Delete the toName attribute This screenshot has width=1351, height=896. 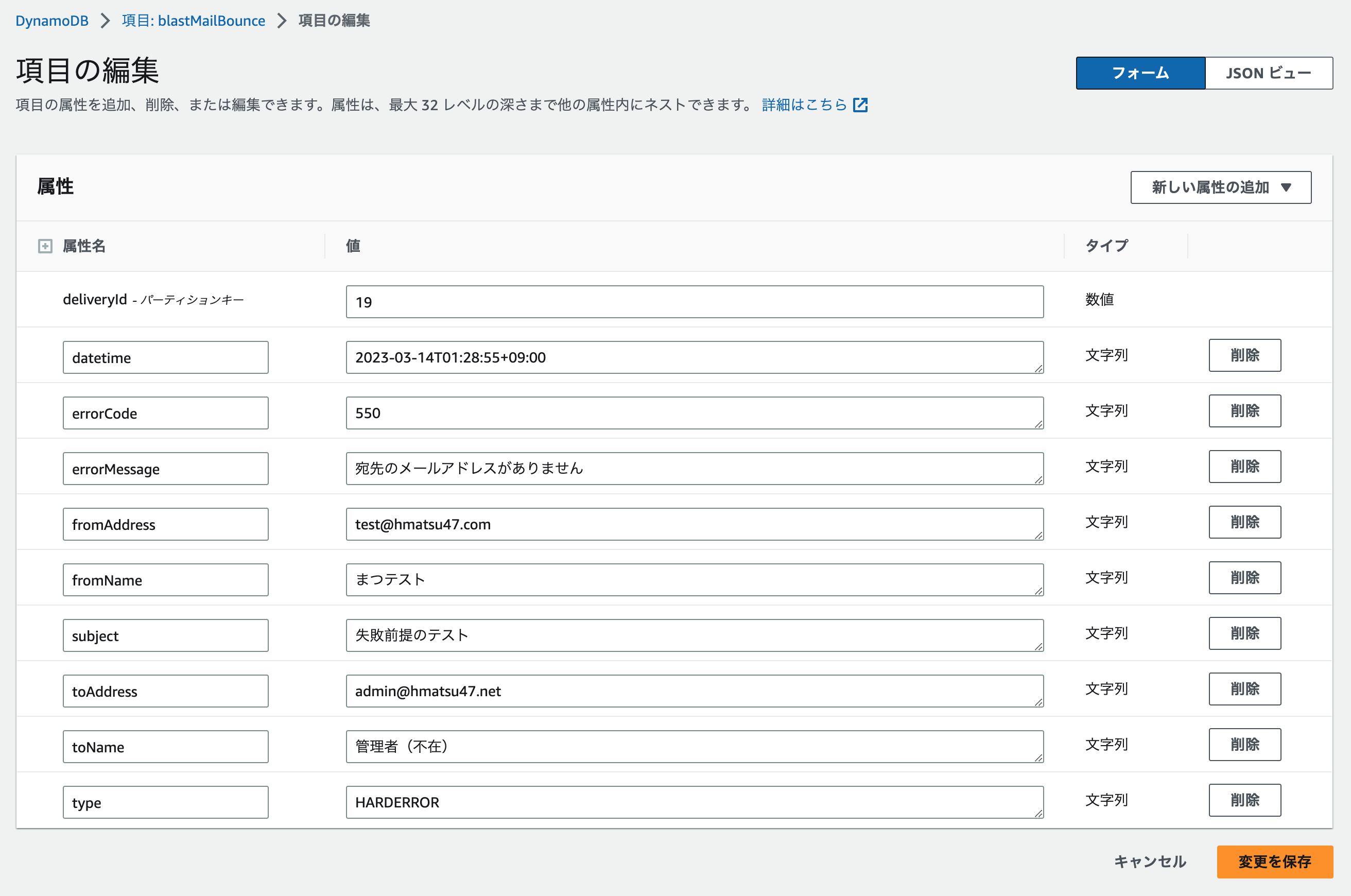(1245, 745)
